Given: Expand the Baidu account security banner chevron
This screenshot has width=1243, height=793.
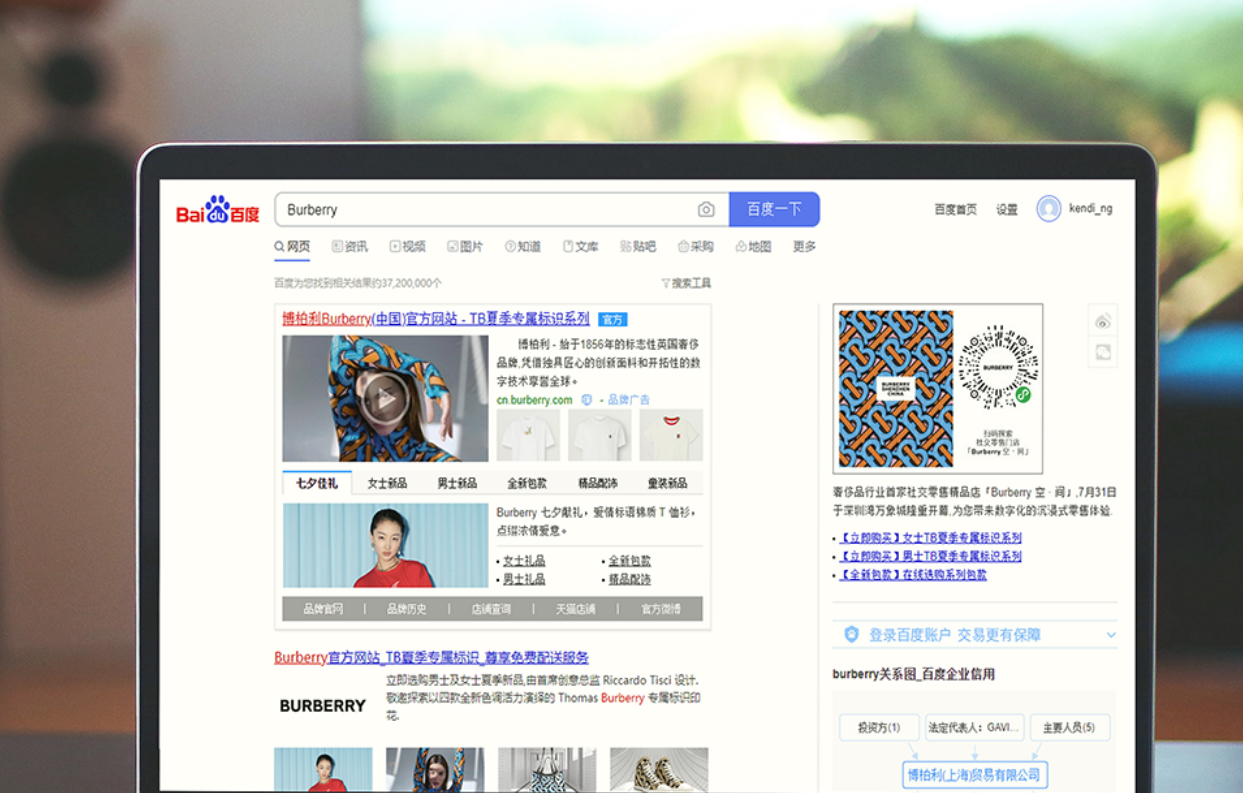Looking at the screenshot, I should coord(1110,634).
